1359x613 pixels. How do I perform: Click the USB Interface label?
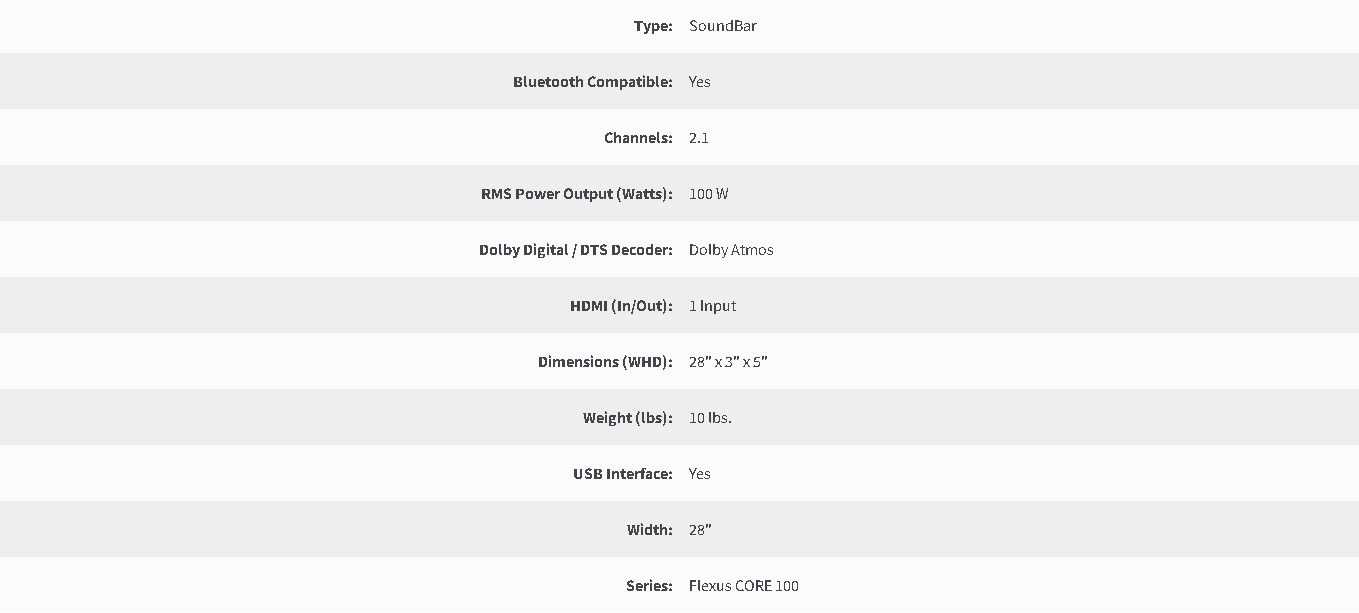click(x=623, y=474)
